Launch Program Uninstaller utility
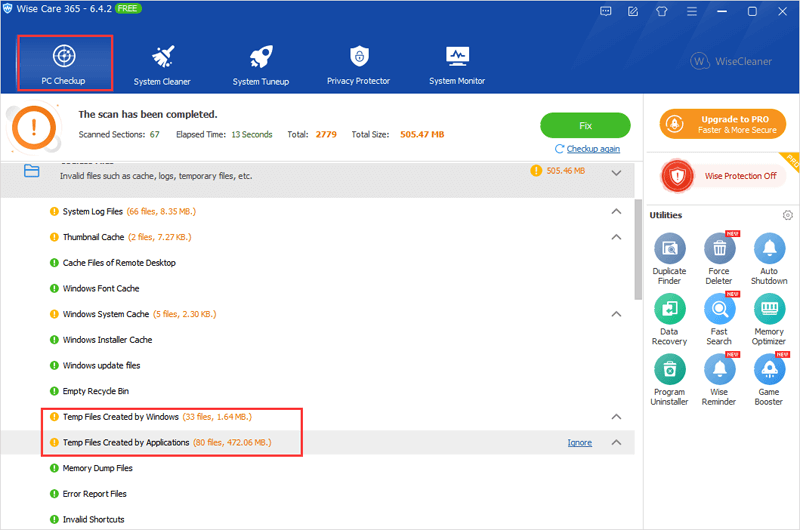Screen dimensions: 800x530 (x=669, y=380)
